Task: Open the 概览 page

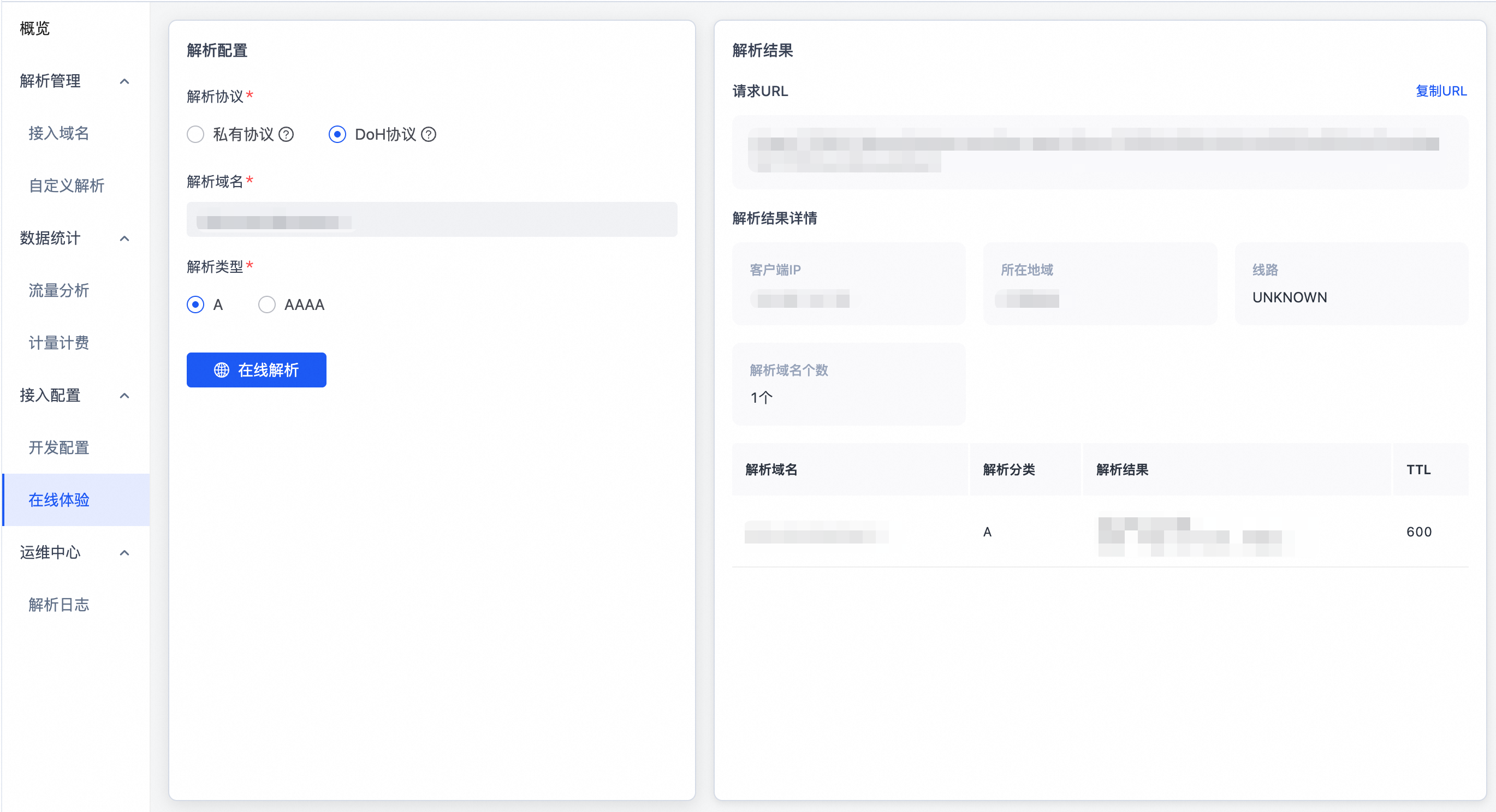Action: pyautogui.click(x=35, y=28)
